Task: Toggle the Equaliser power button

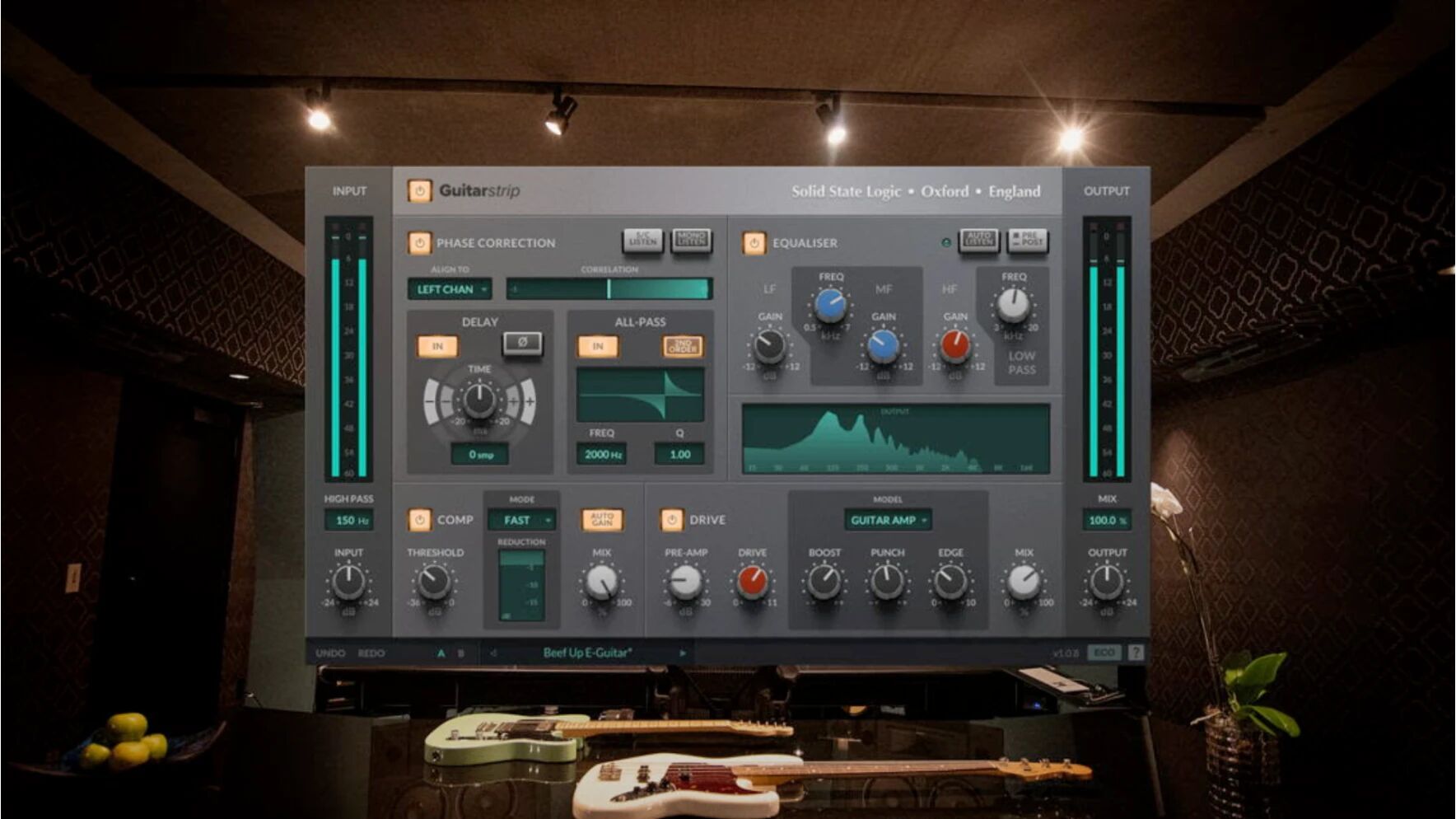Action: tap(754, 243)
